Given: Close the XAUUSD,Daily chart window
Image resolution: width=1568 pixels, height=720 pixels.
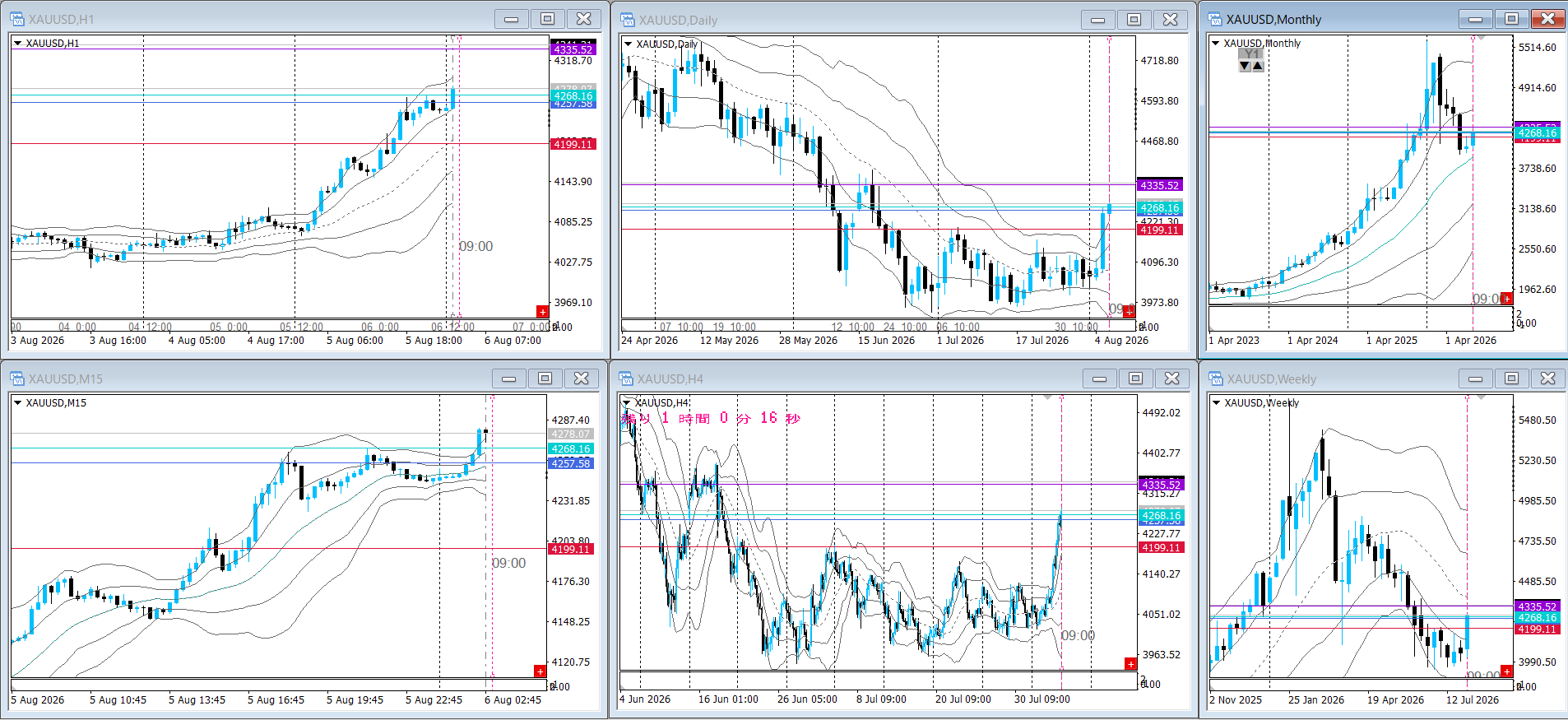Looking at the screenshot, I should point(1171,20).
